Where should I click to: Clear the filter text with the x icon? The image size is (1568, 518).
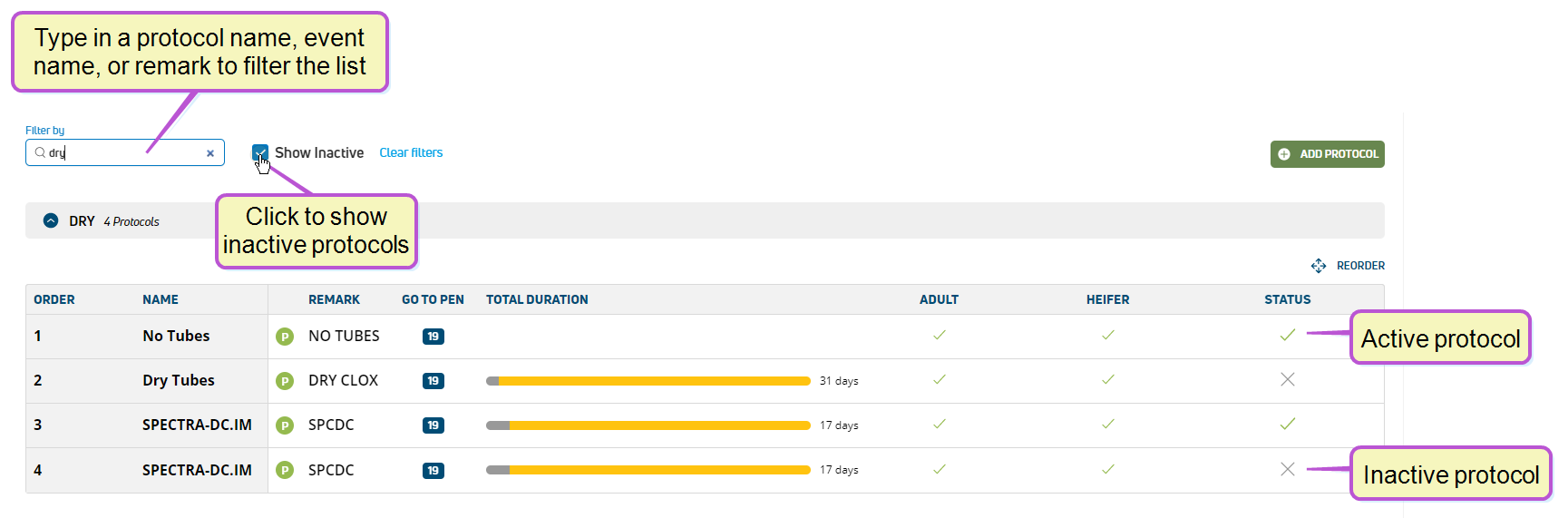210,153
